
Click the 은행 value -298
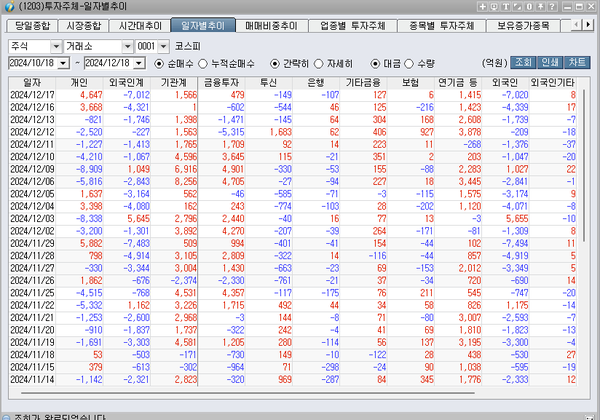click(x=330, y=367)
